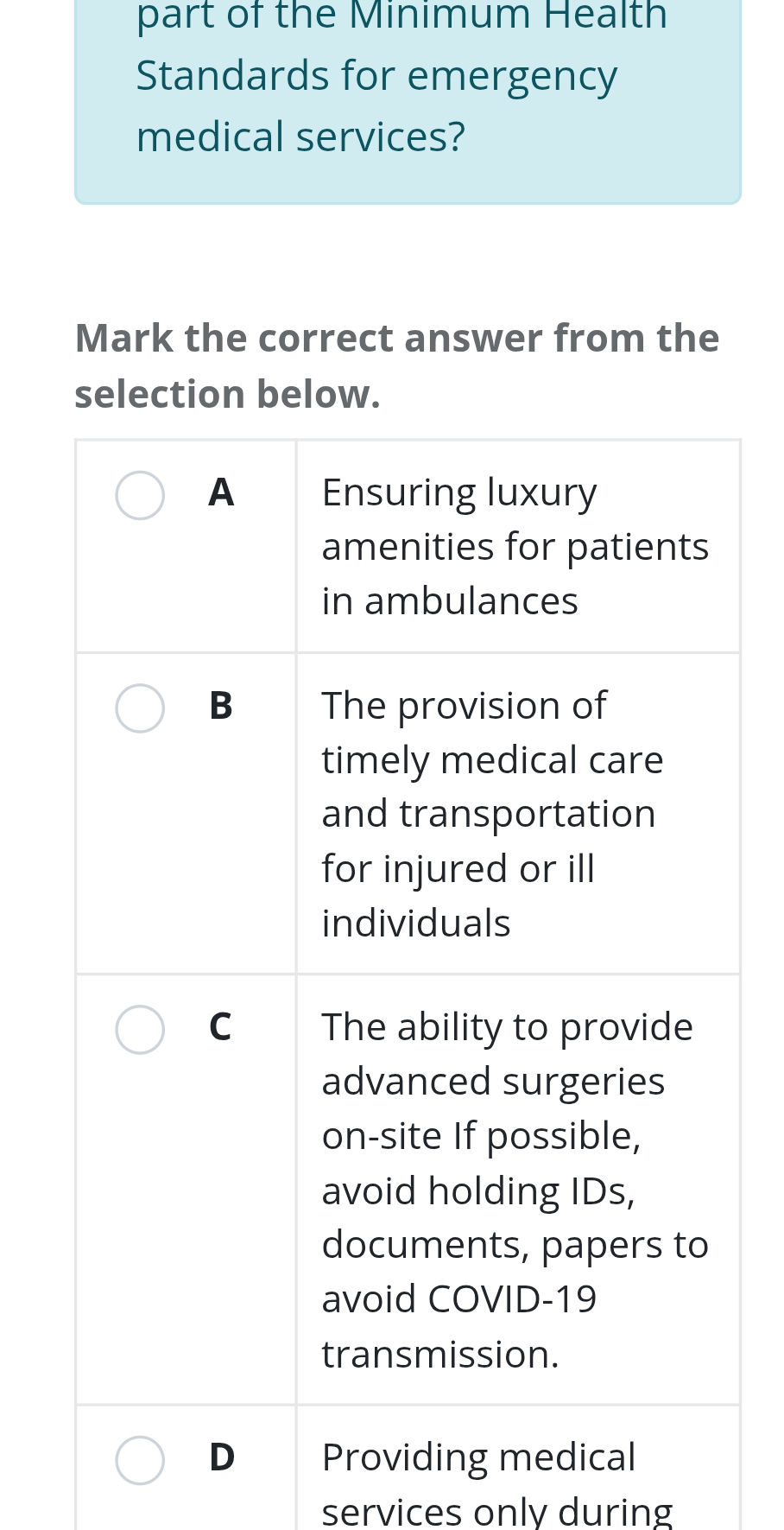
Task: Click the option letter C label
Action: click(x=221, y=1029)
